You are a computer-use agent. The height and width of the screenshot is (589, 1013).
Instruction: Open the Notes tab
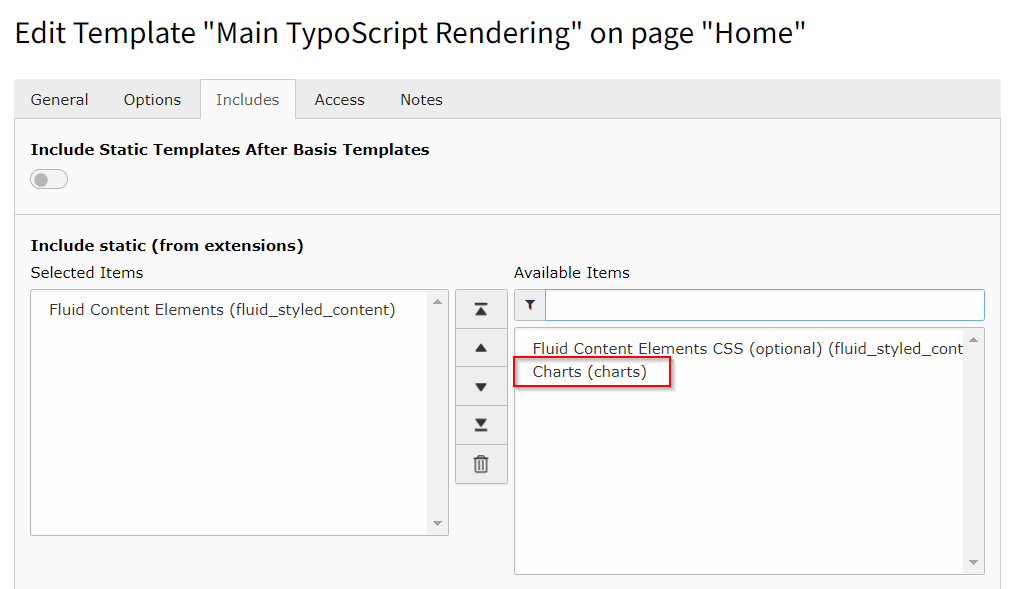point(421,99)
